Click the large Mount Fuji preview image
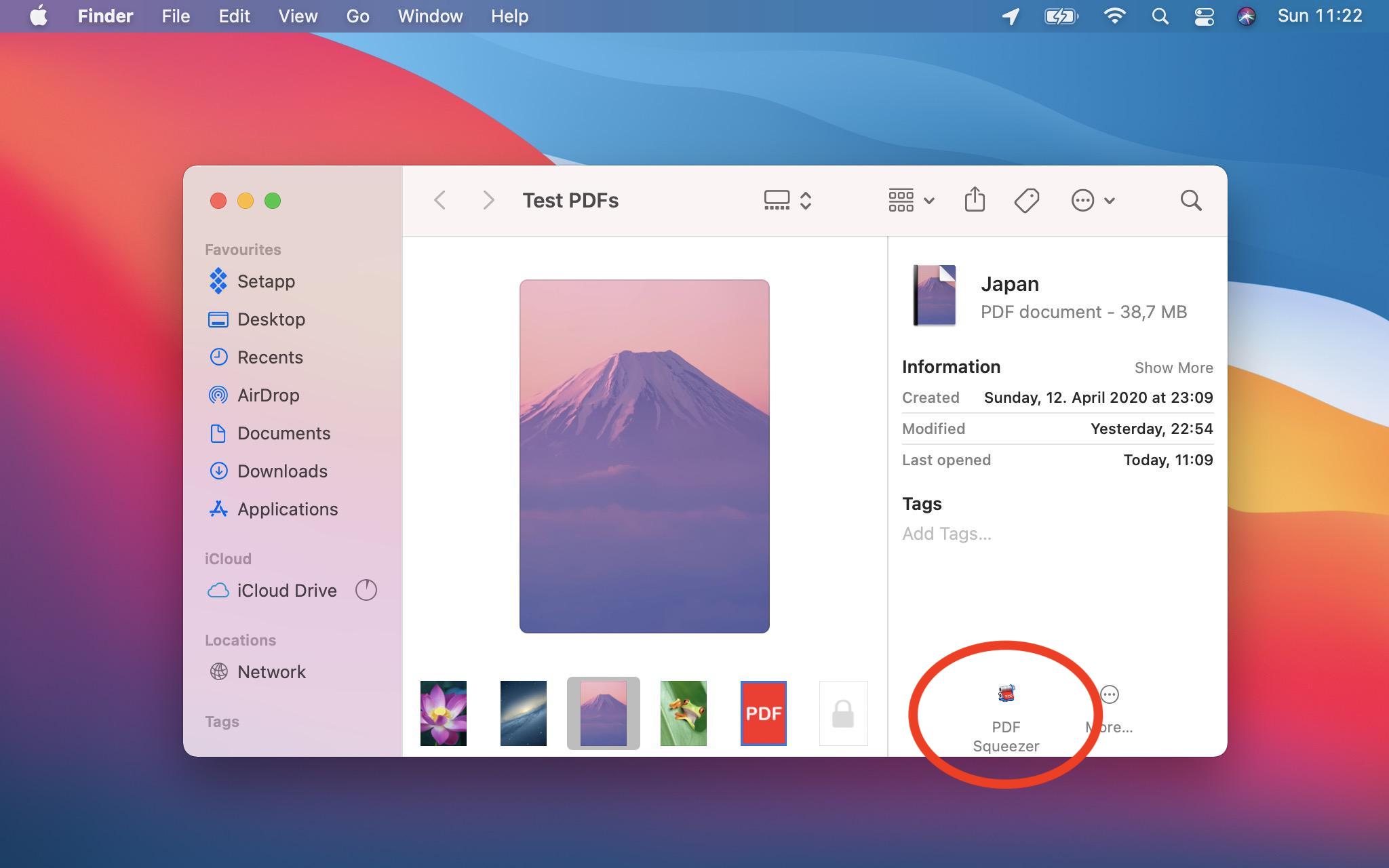Screen dimensions: 1389x868 [x=644, y=456]
